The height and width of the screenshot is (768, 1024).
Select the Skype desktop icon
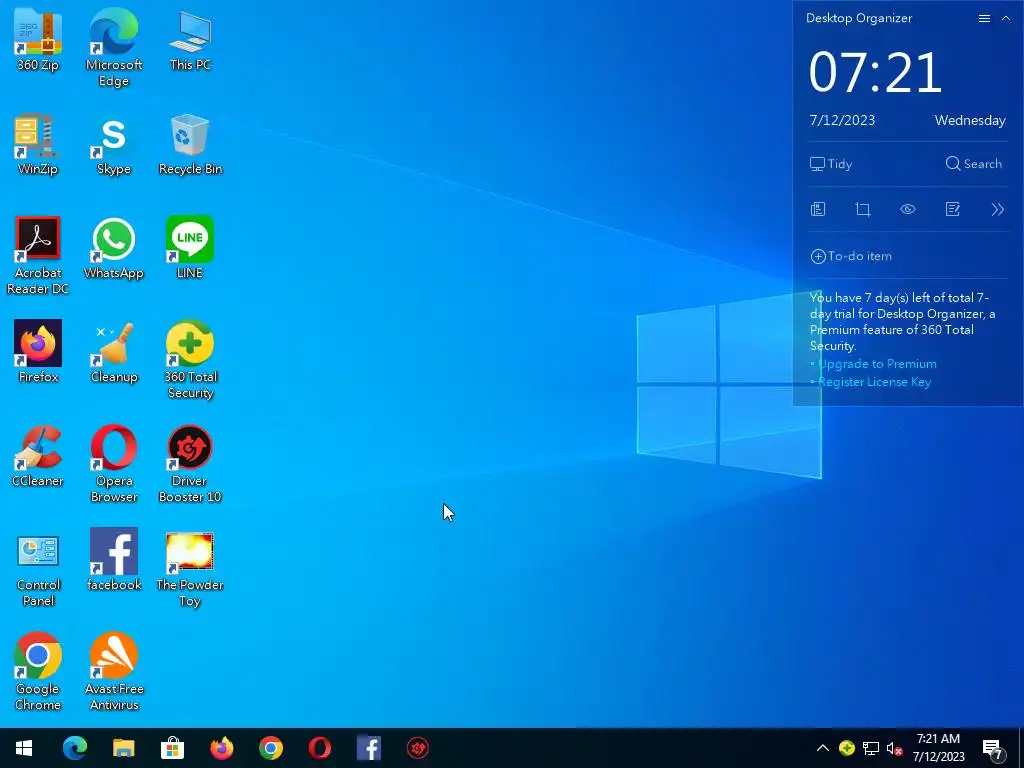[114, 144]
